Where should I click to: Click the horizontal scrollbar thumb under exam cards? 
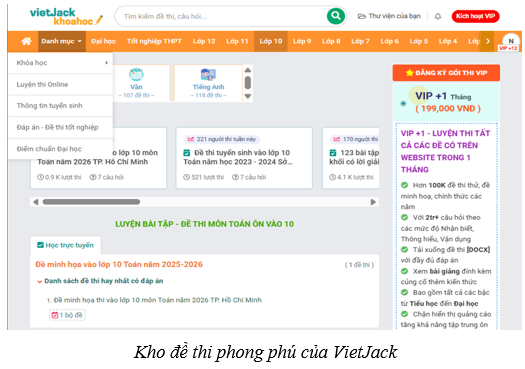coord(91,202)
